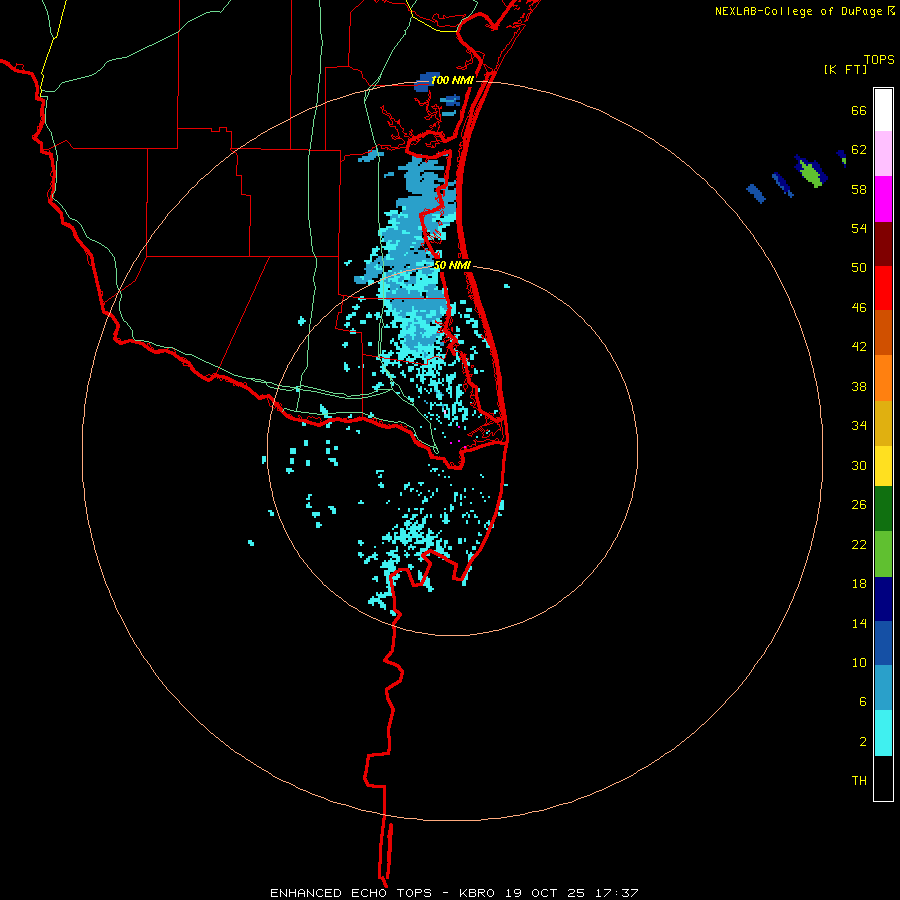Click the legend value '14'
Viewport: 900px width, 900px height.
point(859,623)
